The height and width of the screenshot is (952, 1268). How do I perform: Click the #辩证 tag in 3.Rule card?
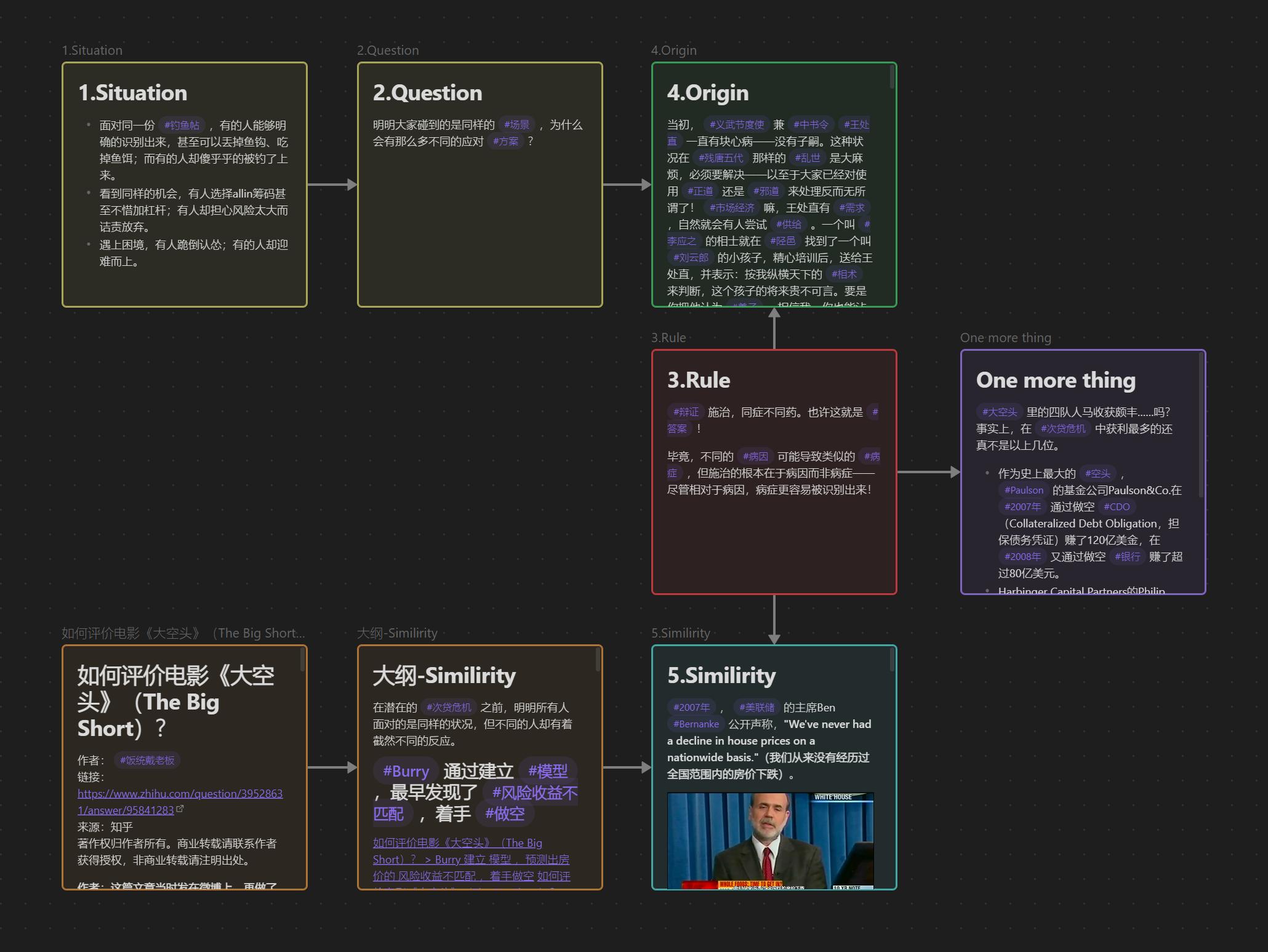pos(686,412)
